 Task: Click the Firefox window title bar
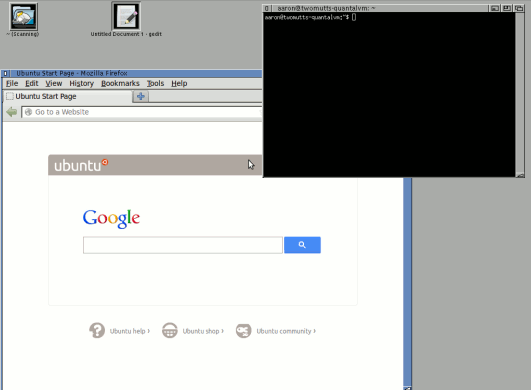[135, 73]
